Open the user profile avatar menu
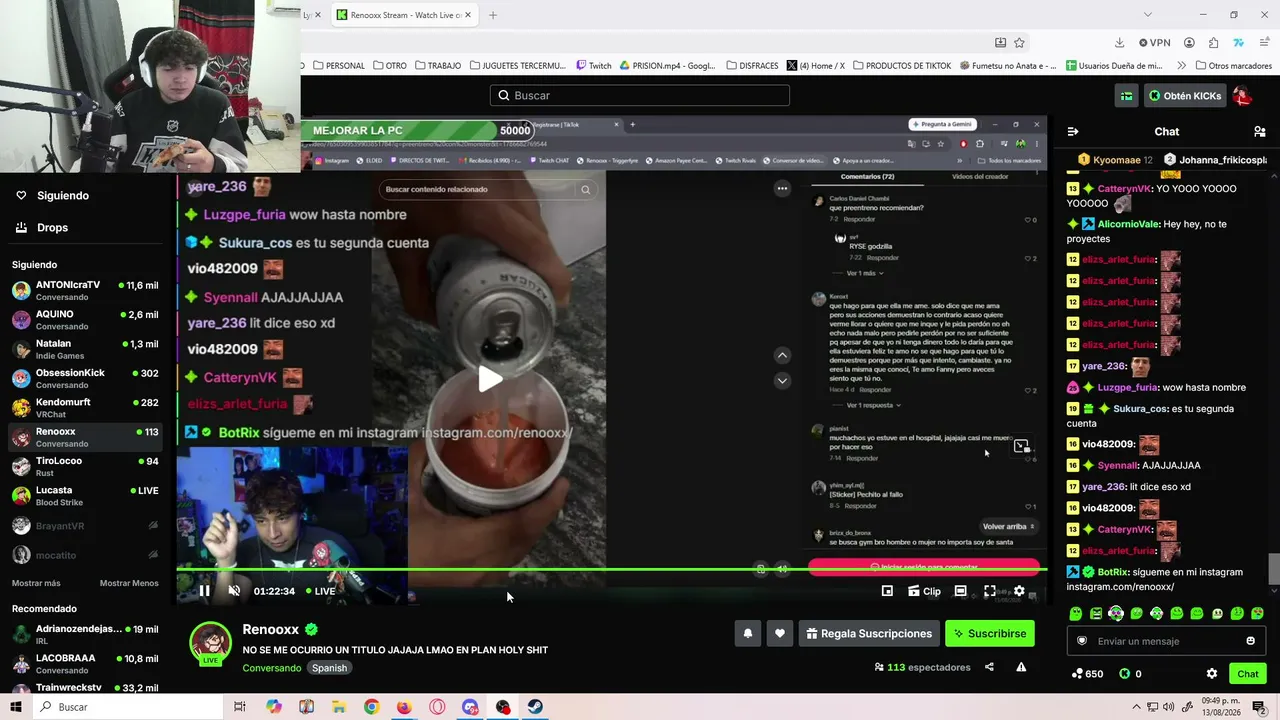This screenshot has height=720, width=1280. (x=1242, y=96)
